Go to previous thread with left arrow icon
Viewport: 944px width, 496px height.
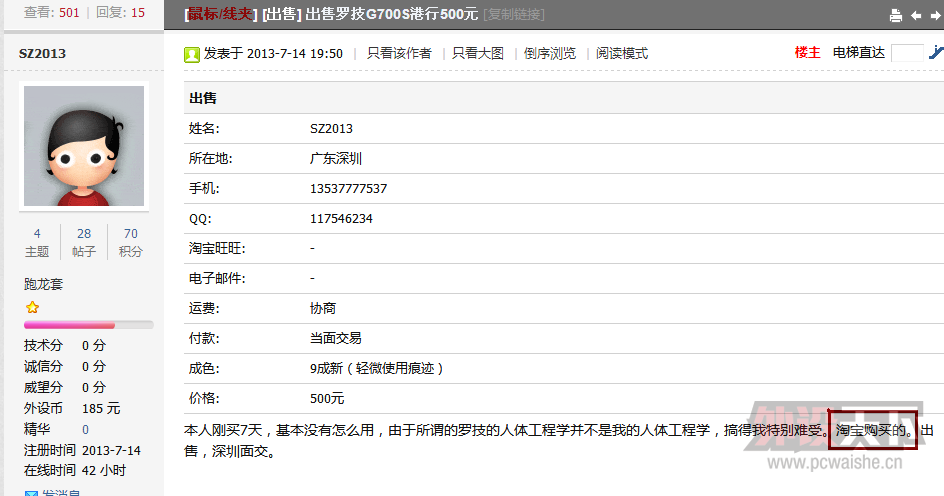click(x=916, y=16)
